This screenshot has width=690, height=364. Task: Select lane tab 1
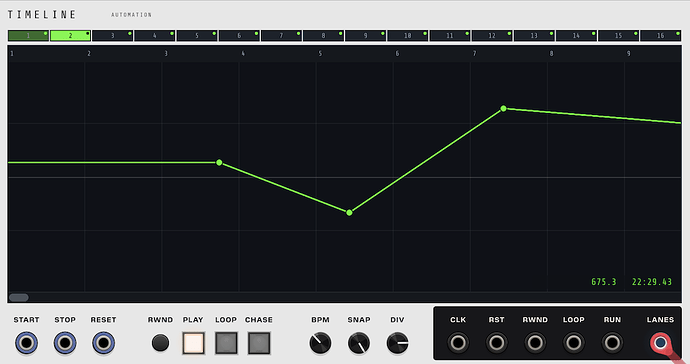28,36
